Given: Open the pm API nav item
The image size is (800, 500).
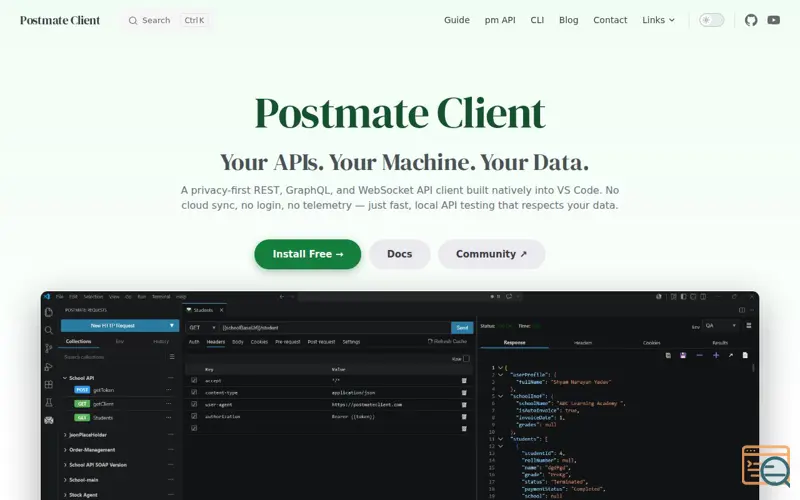Looking at the screenshot, I should (x=500, y=20).
